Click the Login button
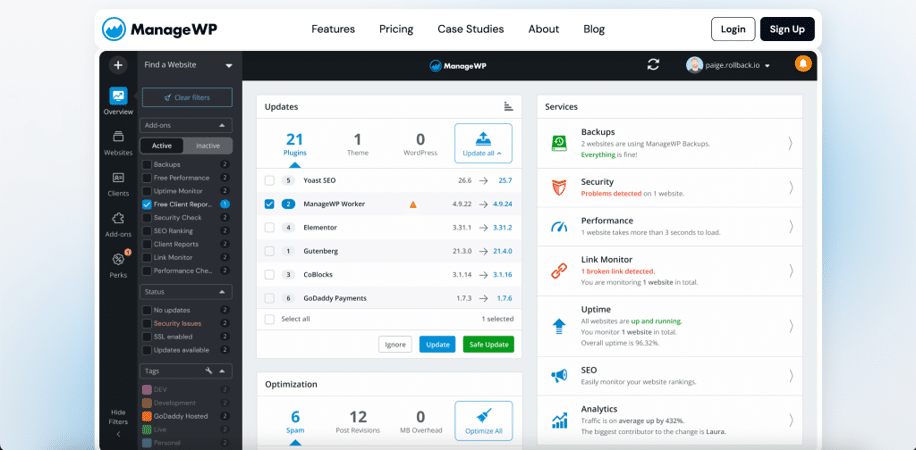 733,29
